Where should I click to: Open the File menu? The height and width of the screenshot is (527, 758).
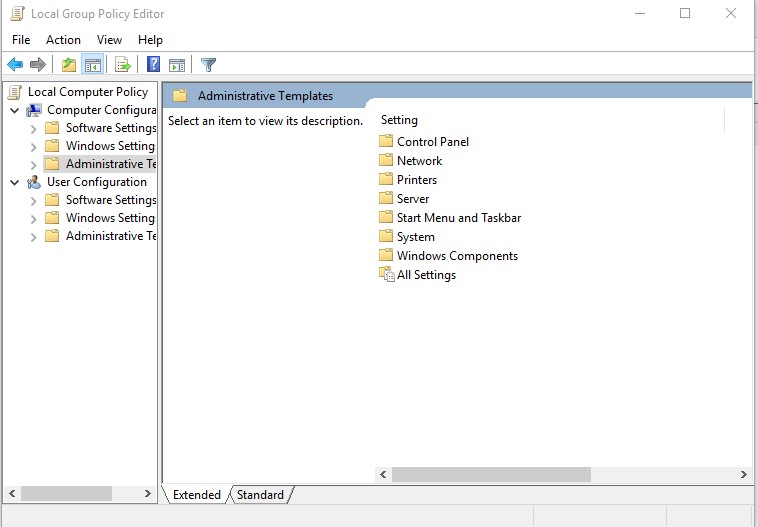tap(21, 40)
